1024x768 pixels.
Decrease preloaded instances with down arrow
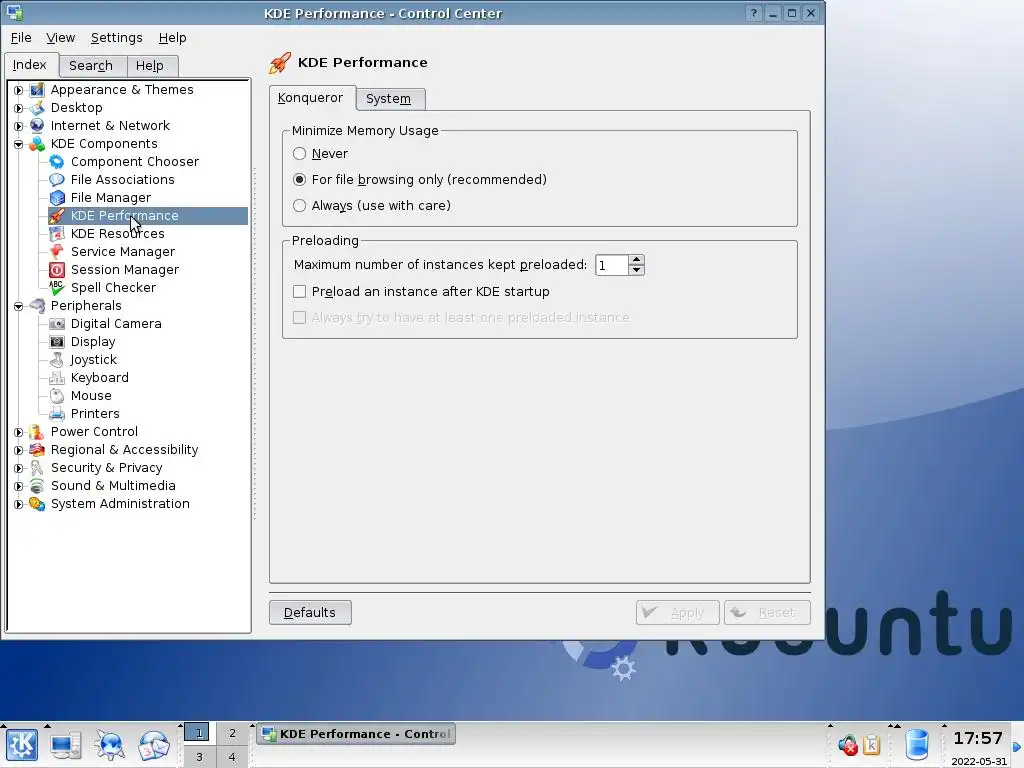pos(636,270)
